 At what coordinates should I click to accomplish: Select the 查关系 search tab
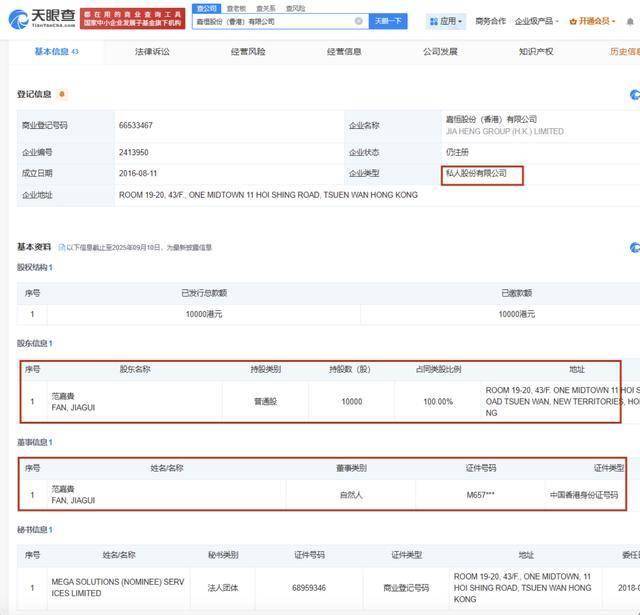(266, 8)
